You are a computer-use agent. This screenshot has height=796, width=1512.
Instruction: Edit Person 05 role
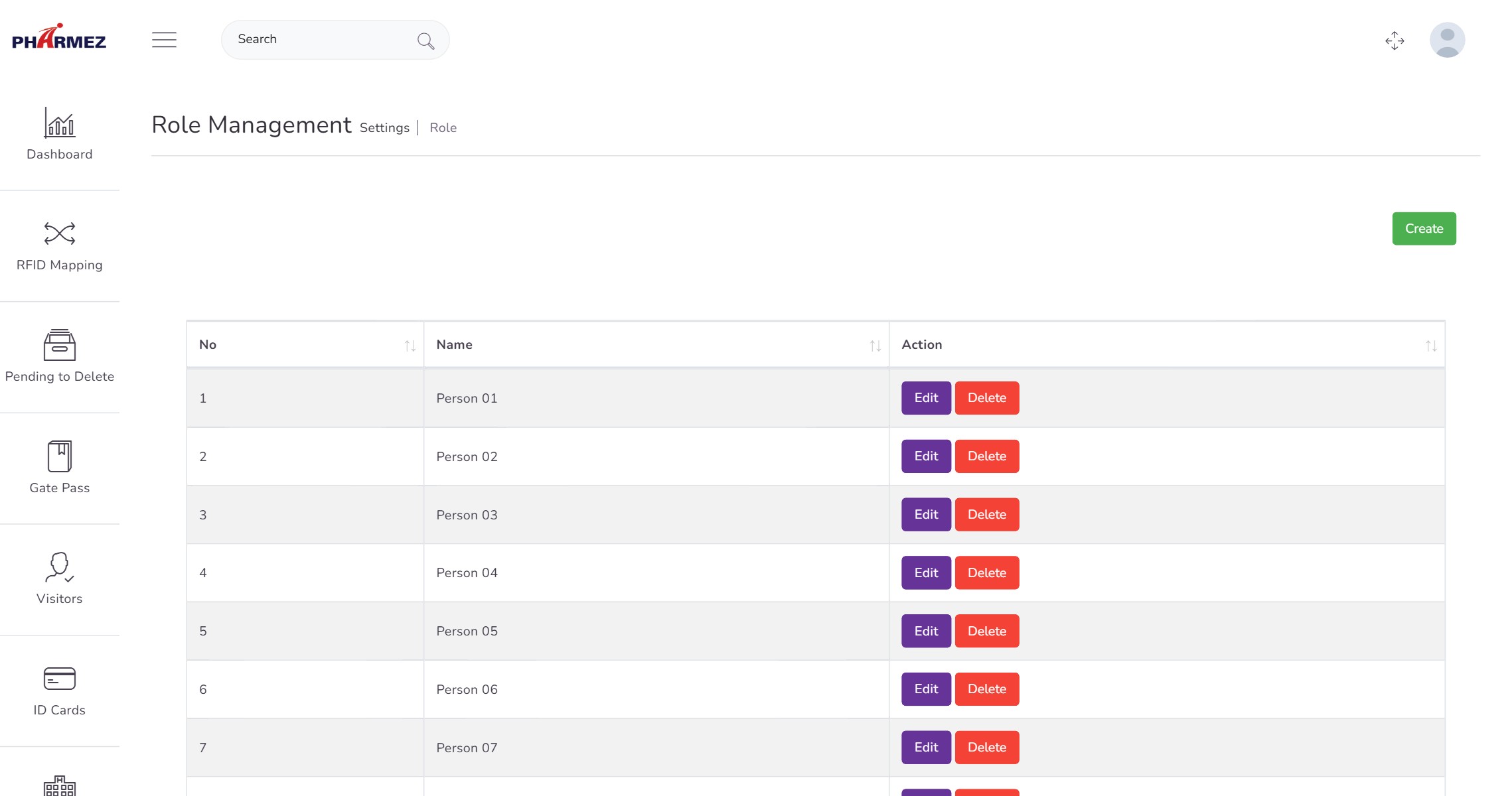coord(926,631)
